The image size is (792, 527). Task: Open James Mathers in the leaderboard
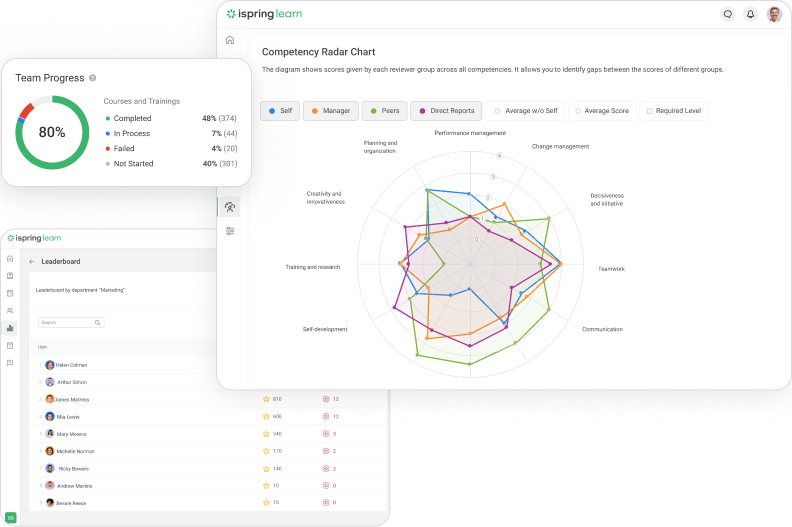point(73,400)
